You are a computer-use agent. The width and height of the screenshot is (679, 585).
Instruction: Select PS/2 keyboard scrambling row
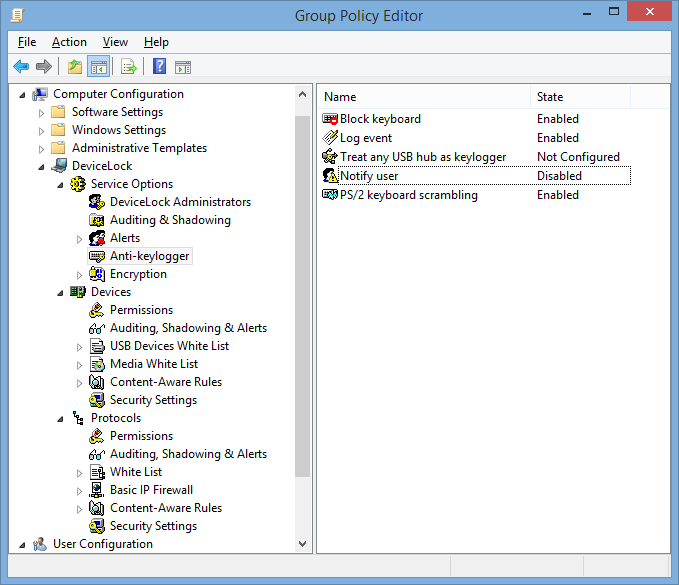tap(475, 195)
